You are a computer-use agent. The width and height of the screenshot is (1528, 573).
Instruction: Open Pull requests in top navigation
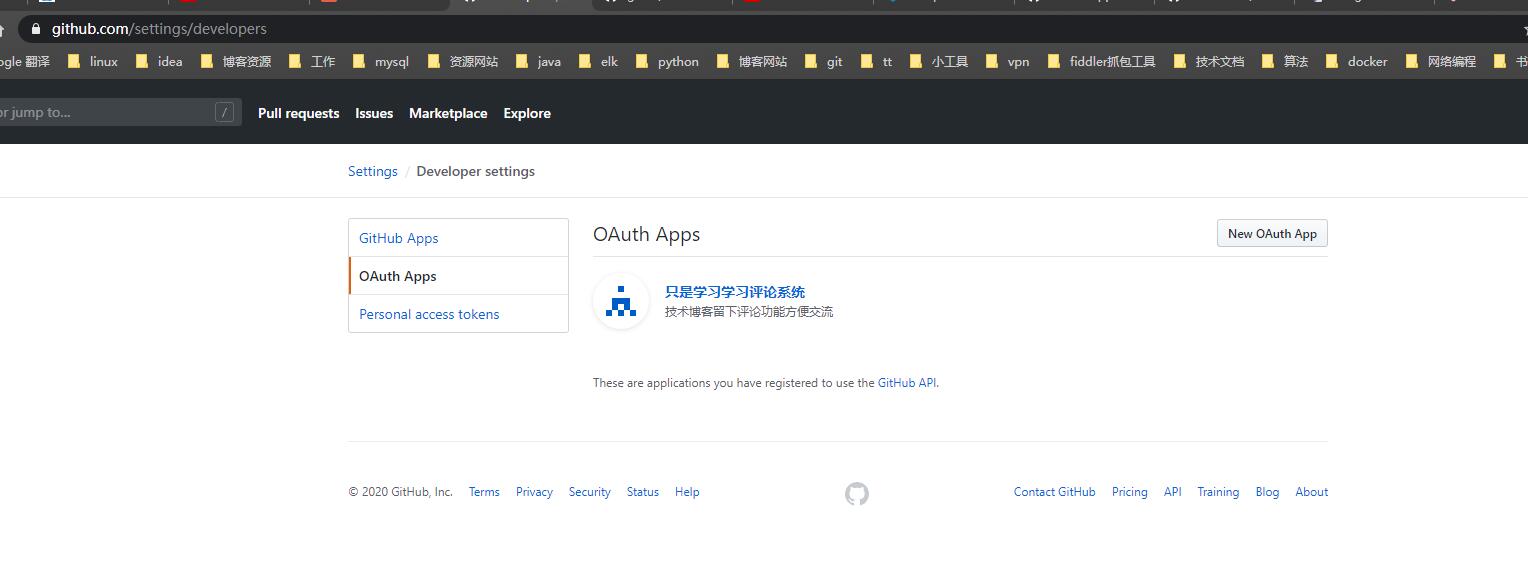tap(298, 113)
